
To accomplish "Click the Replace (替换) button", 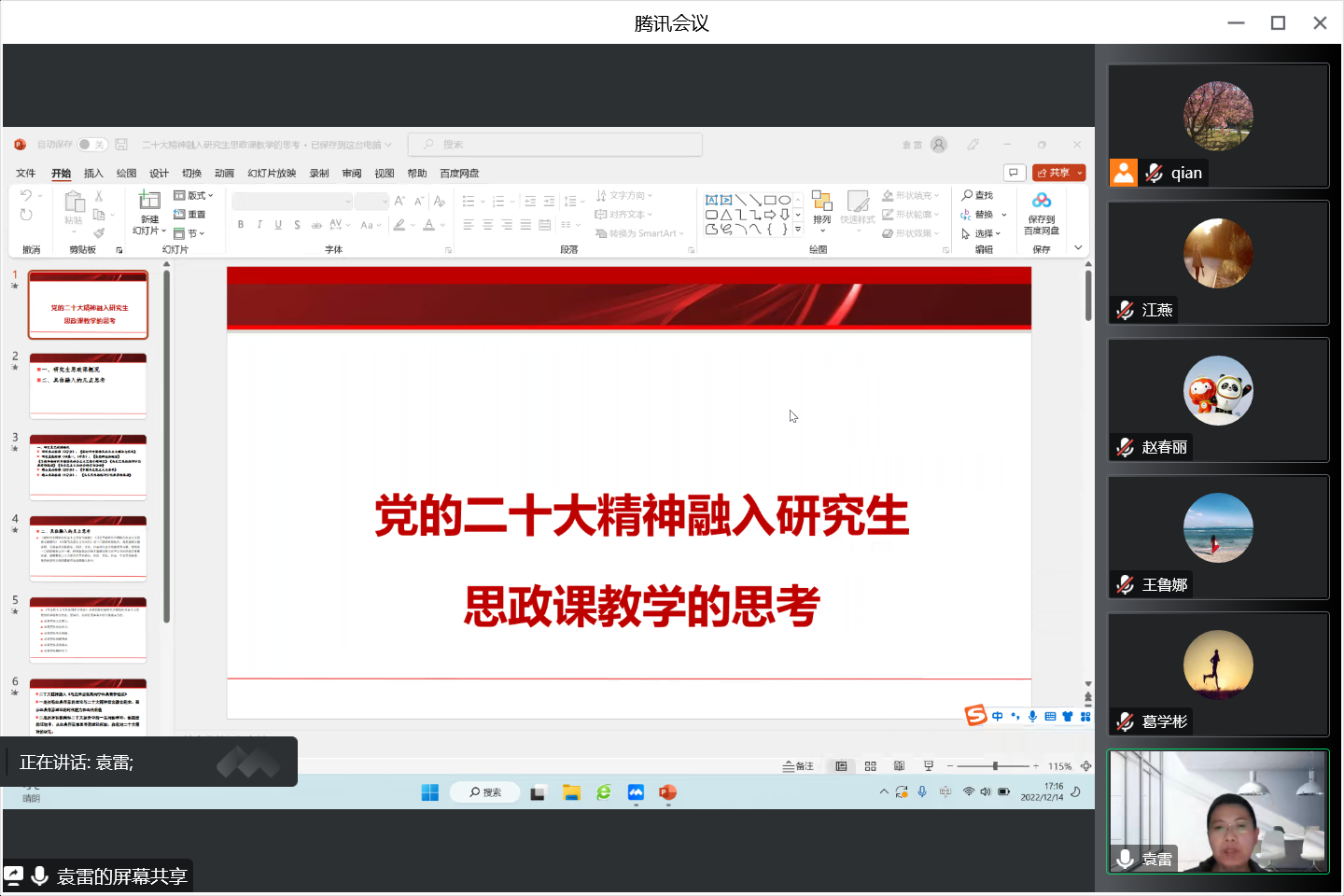I will tap(978, 215).
